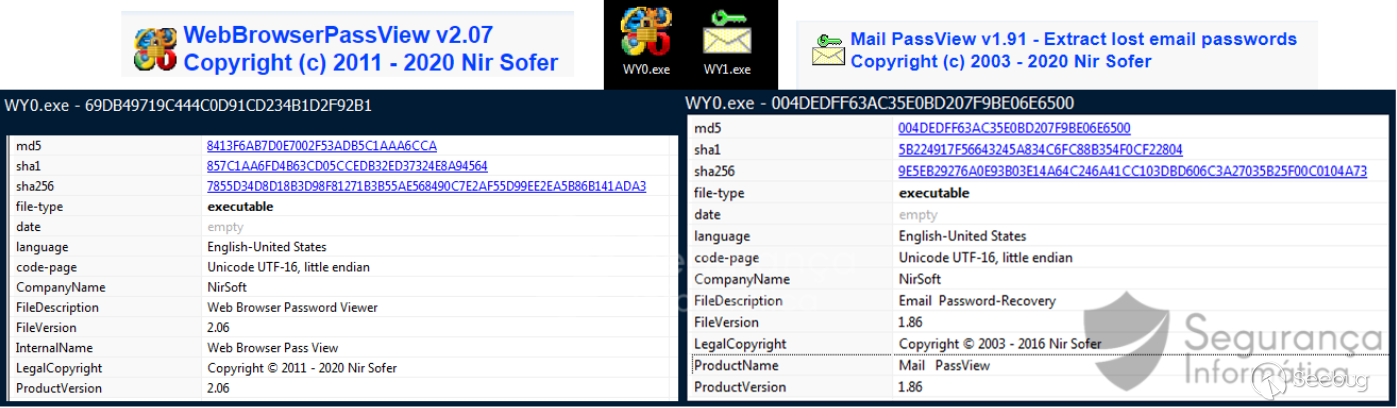Select ProductVersion value 1.86
Image resolution: width=1397 pixels, height=408 pixels.
coord(910,387)
